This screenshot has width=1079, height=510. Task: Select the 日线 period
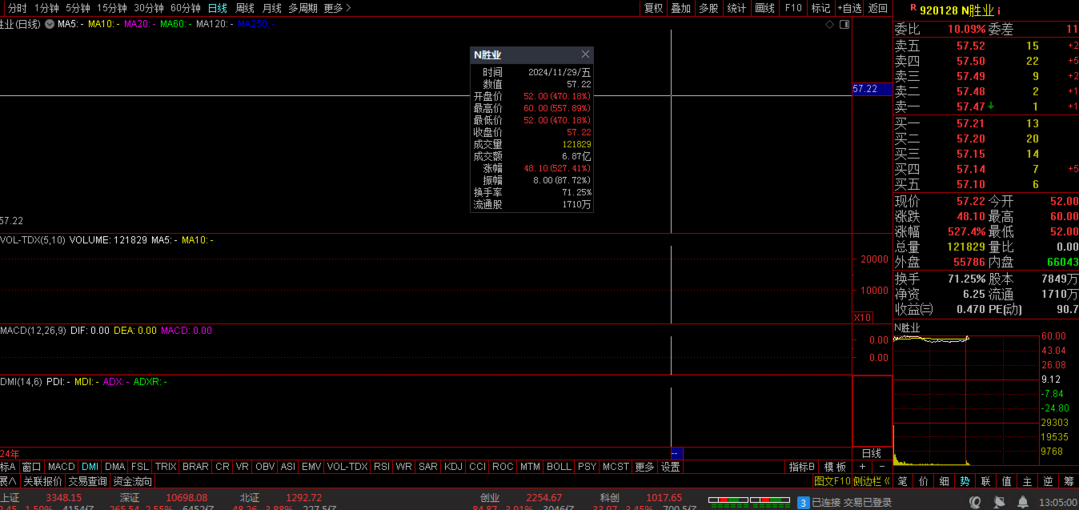(217, 8)
